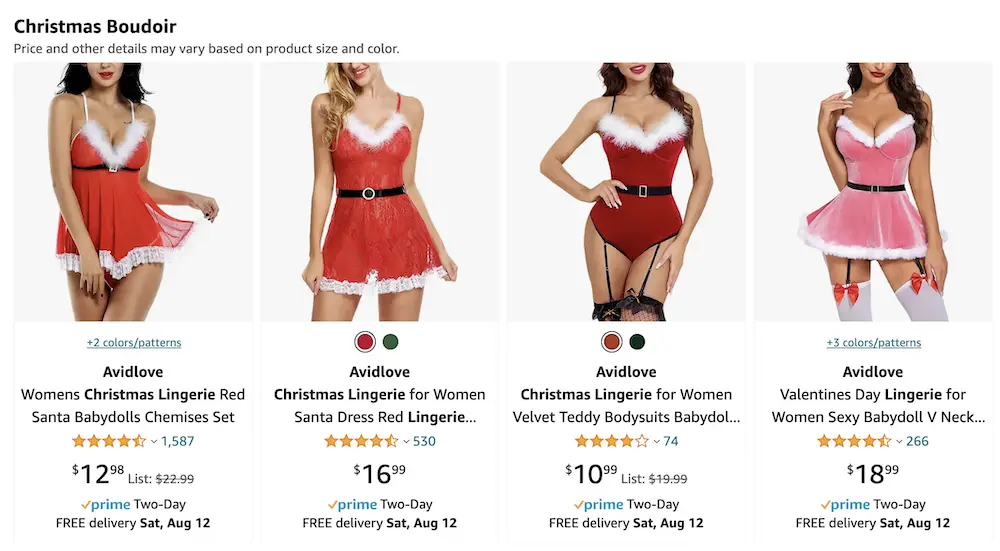Expand rating dropdown arrow beside 266 reviews

pyautogui.click(x=899, y=441)
